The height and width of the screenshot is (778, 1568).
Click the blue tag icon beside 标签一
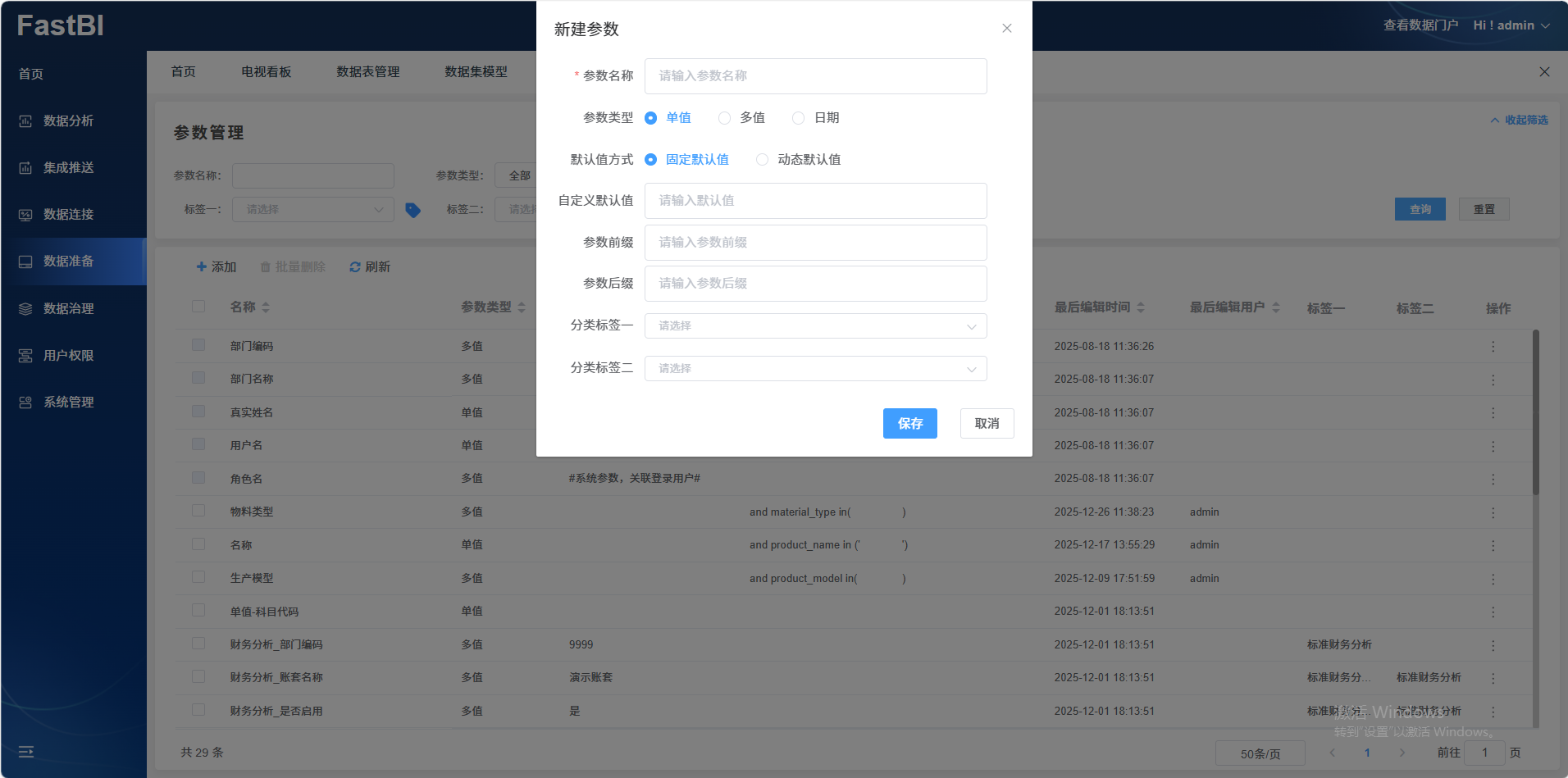[x=413, y=211]
